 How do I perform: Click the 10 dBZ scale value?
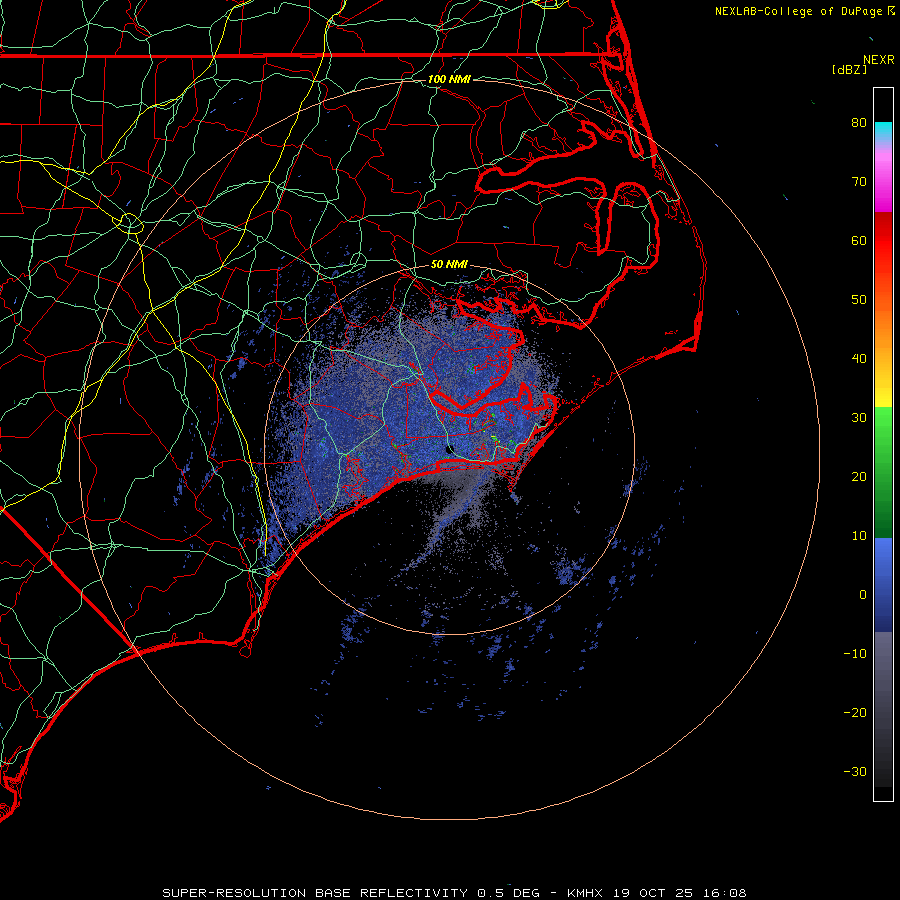859,536
